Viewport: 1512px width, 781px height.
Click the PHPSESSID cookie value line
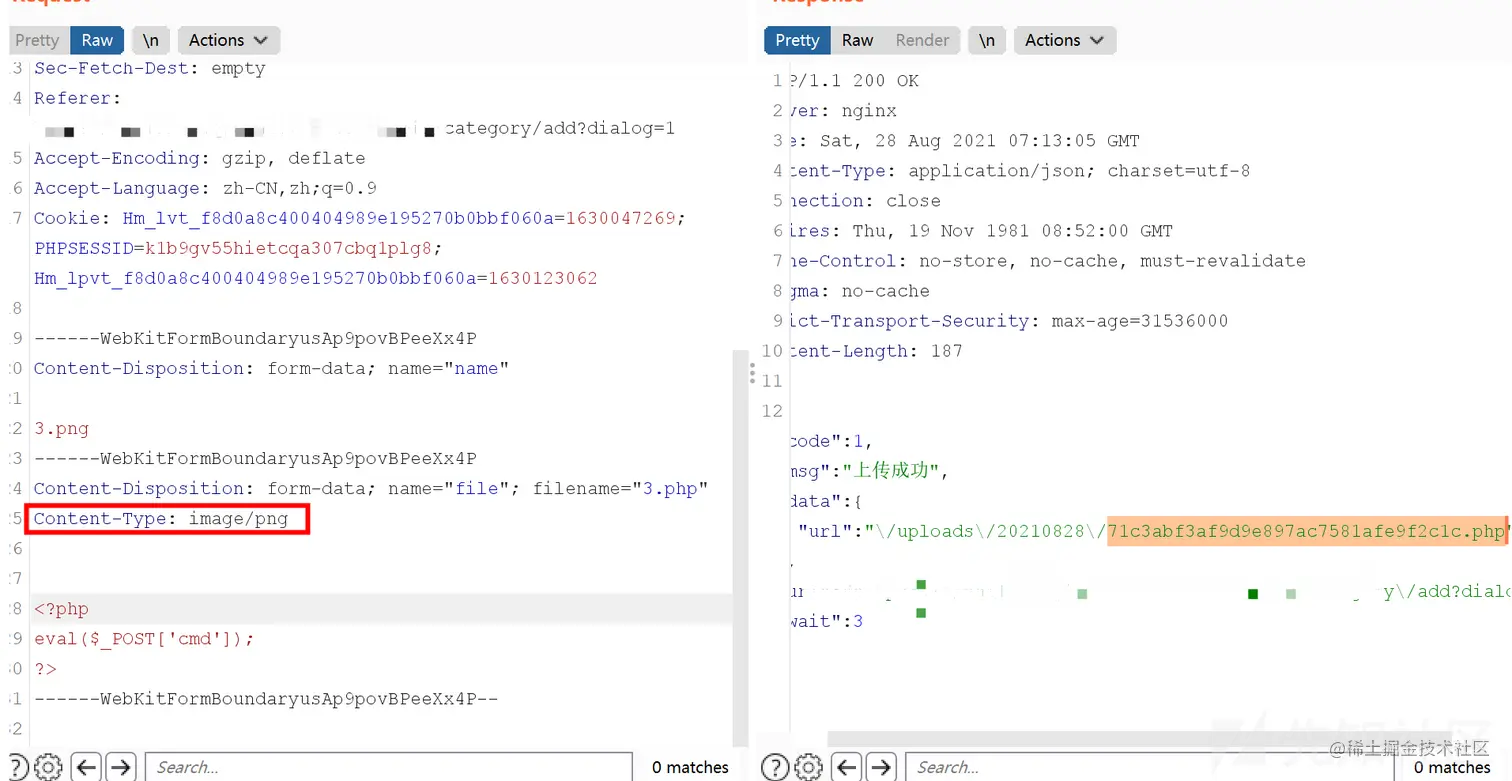[x=238, y=248]
